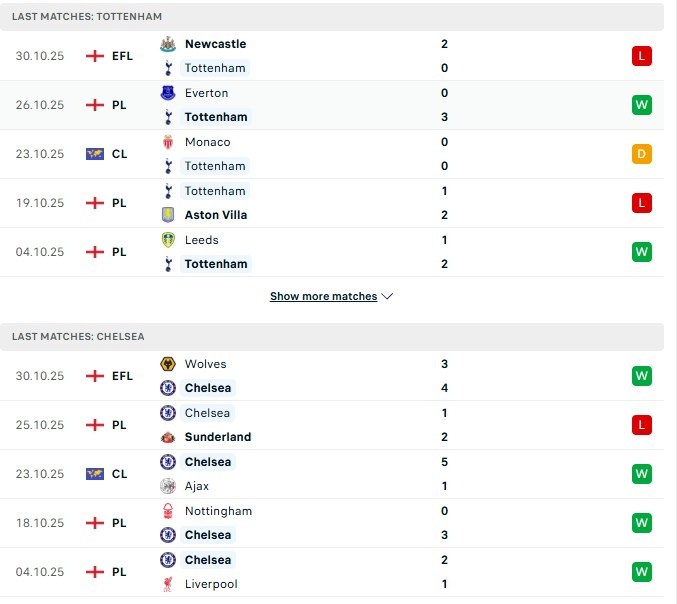Click the chevron next to Show more matches
Image resolution: width=677 pixels, height=604 pixels.
pyautogui.click(x=388, y=297)
